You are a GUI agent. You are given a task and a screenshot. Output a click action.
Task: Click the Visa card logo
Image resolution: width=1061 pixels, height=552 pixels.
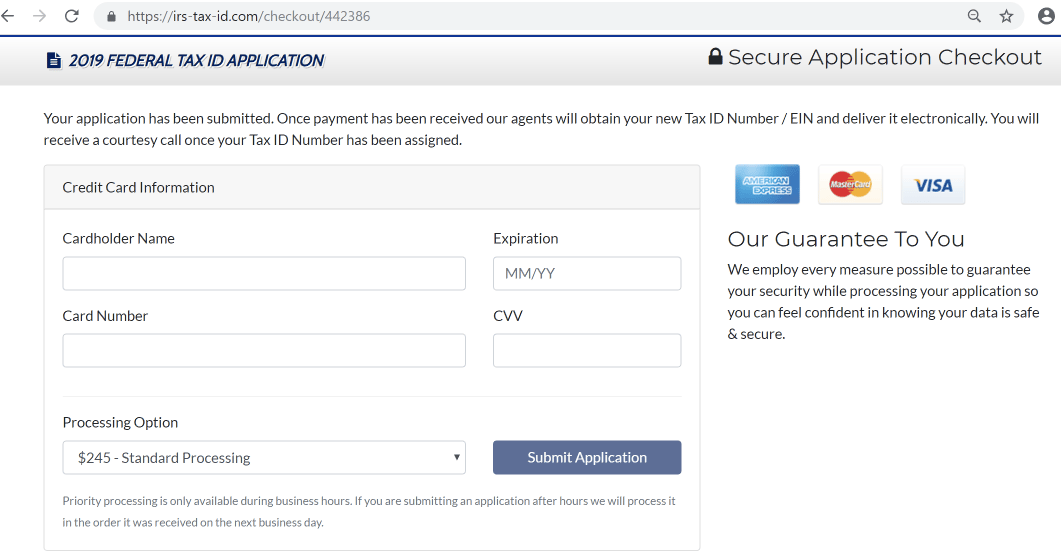pyautogui.click(x=933, y=185)
